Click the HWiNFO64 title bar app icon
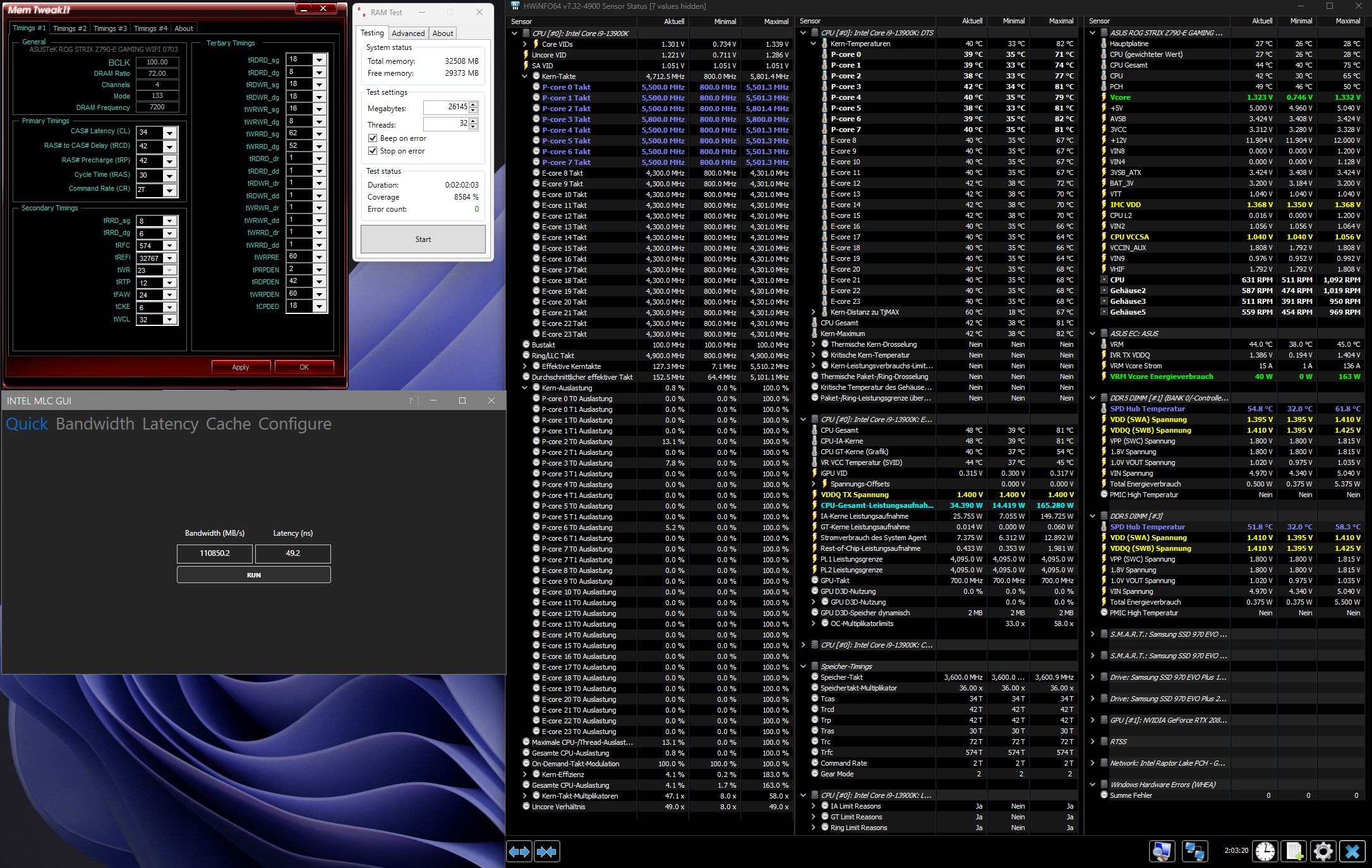The image size is (1372, 868). pyautogui.click(x=515, y=6)
